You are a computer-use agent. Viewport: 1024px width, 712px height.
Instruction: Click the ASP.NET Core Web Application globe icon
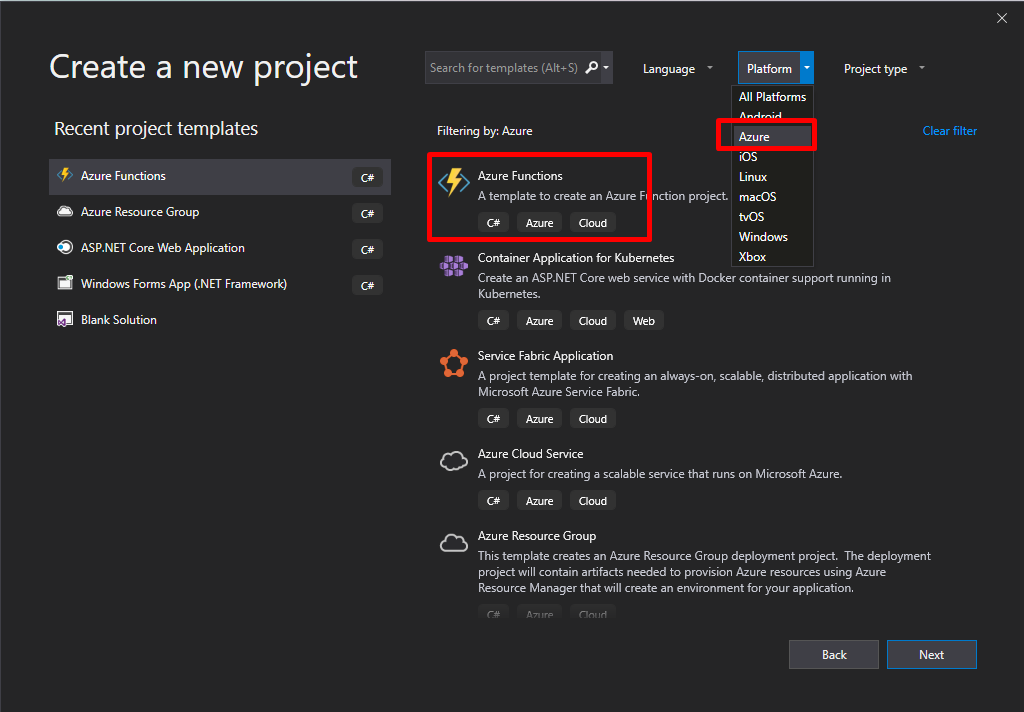point(65,248)
